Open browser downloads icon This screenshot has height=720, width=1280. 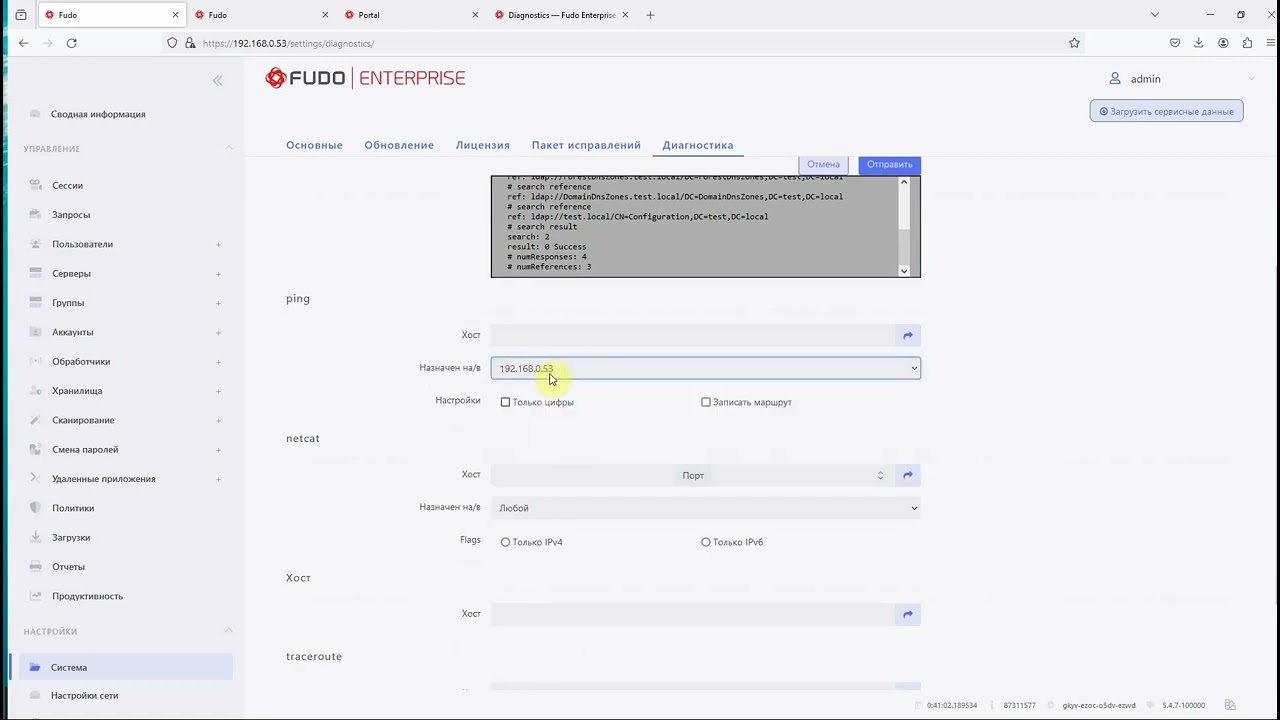(1199, 43)
